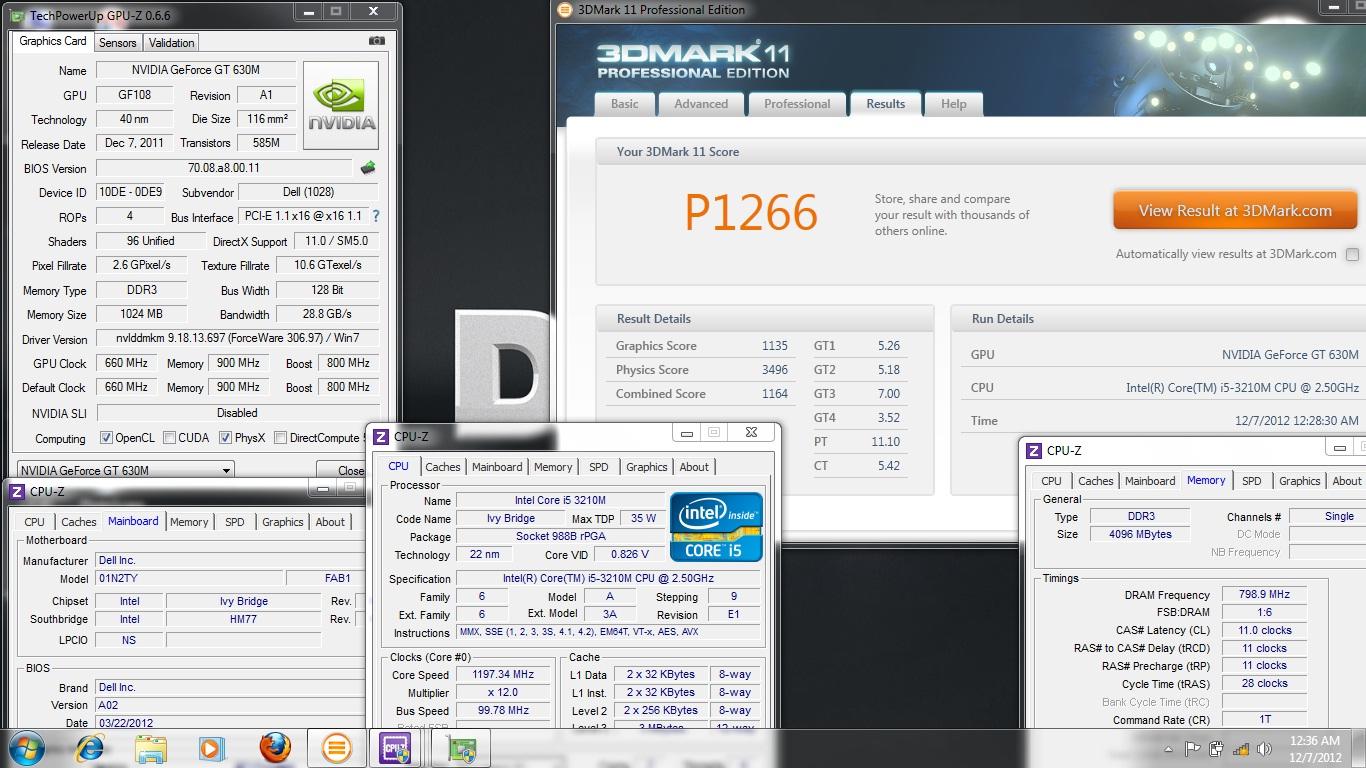
Task: Launch Firefox from the taskbar
Action: click(274, 748)
